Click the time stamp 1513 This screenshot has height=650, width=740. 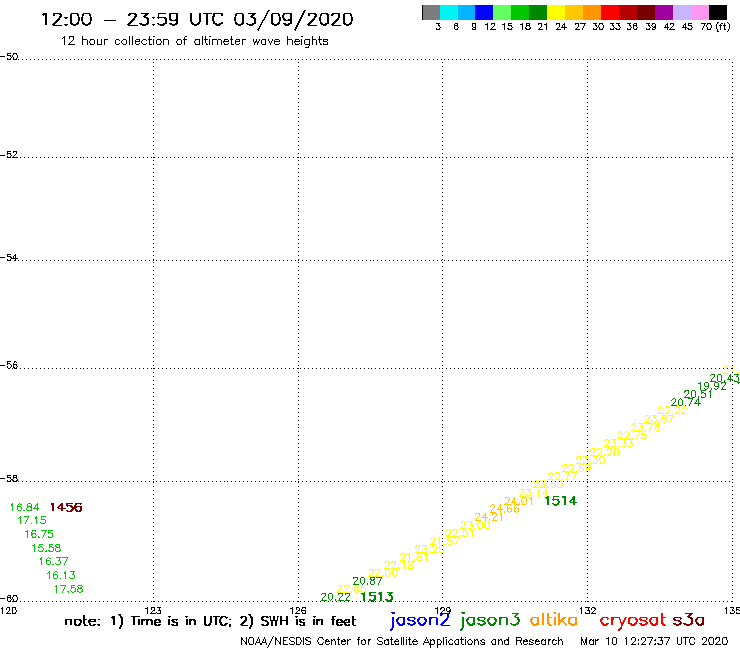[x=377, y=597]
